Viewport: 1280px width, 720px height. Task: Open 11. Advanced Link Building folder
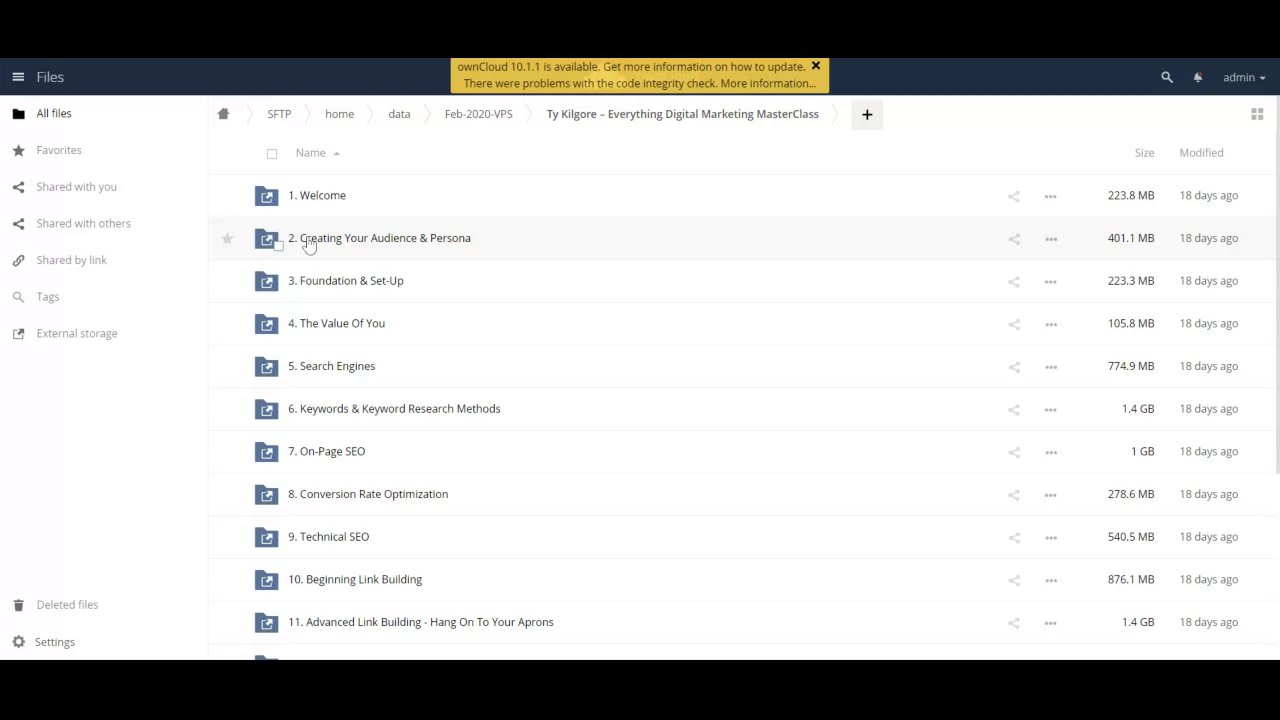421,622
